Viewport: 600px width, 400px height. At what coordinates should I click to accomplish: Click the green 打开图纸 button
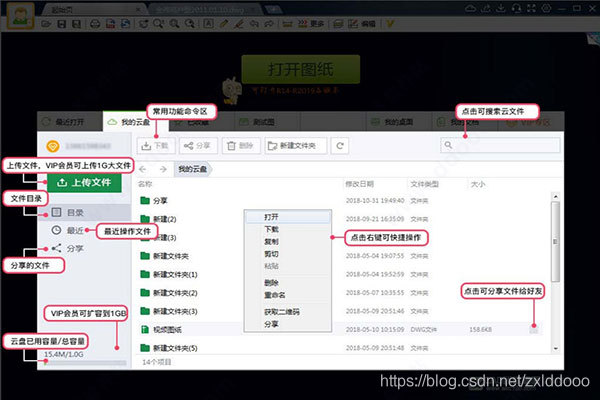pyautogui.click(x=301, y=69)
